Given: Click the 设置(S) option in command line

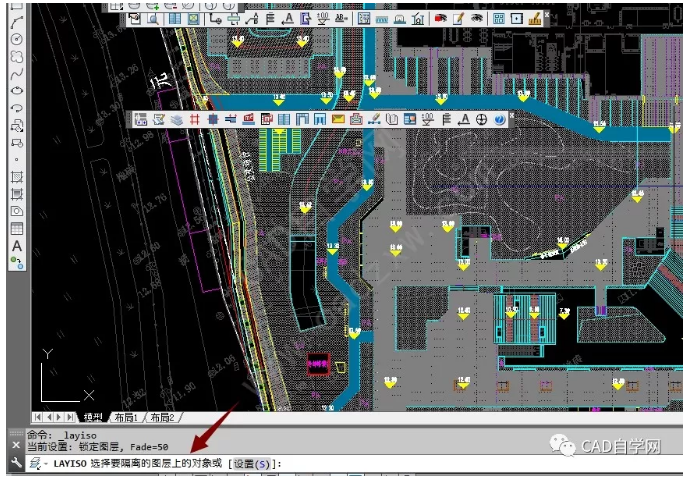Looking at the screenshot, I should click(x=252, y=464).
